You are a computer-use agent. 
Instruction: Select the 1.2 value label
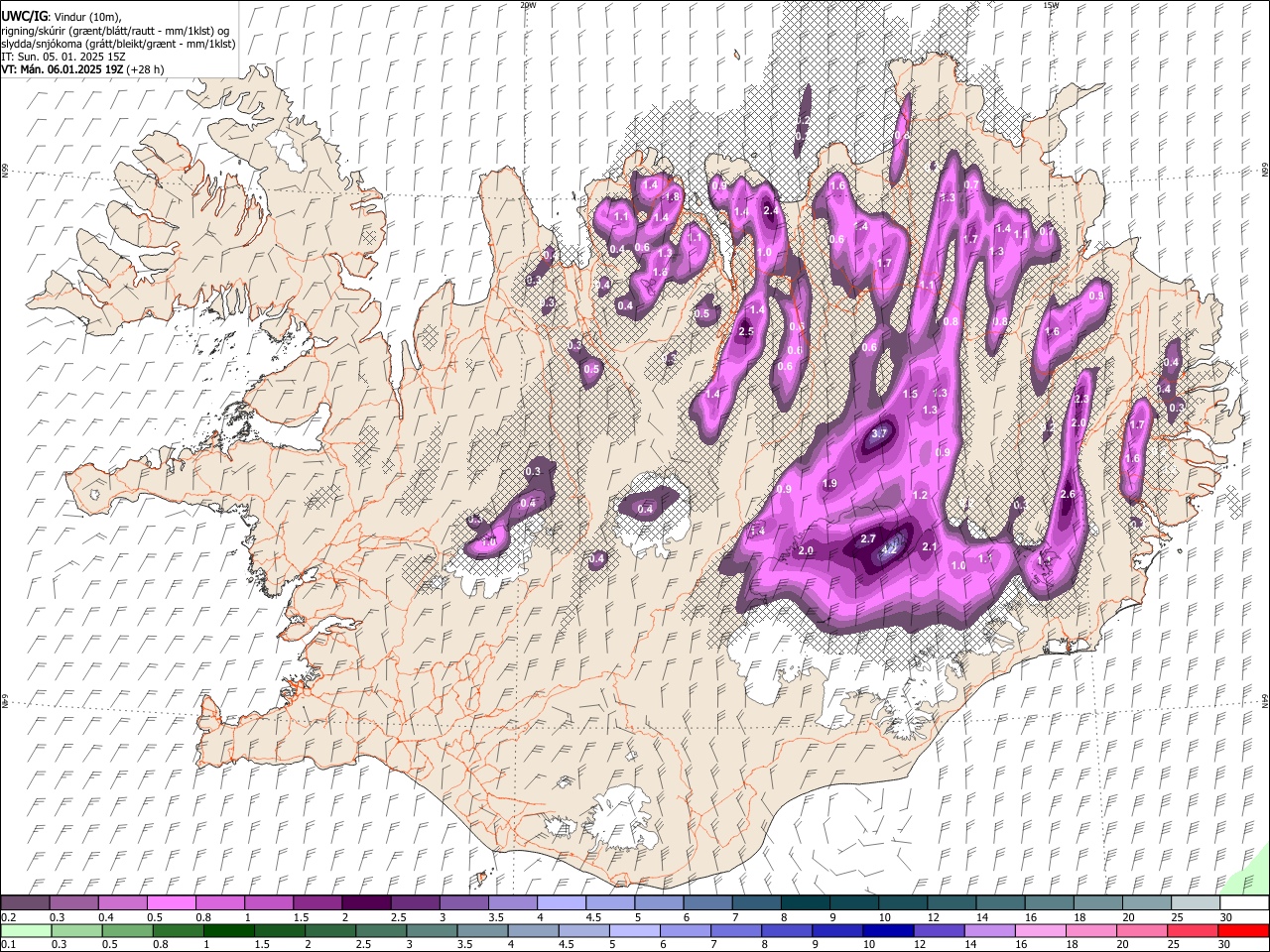[x=920, y=495]
